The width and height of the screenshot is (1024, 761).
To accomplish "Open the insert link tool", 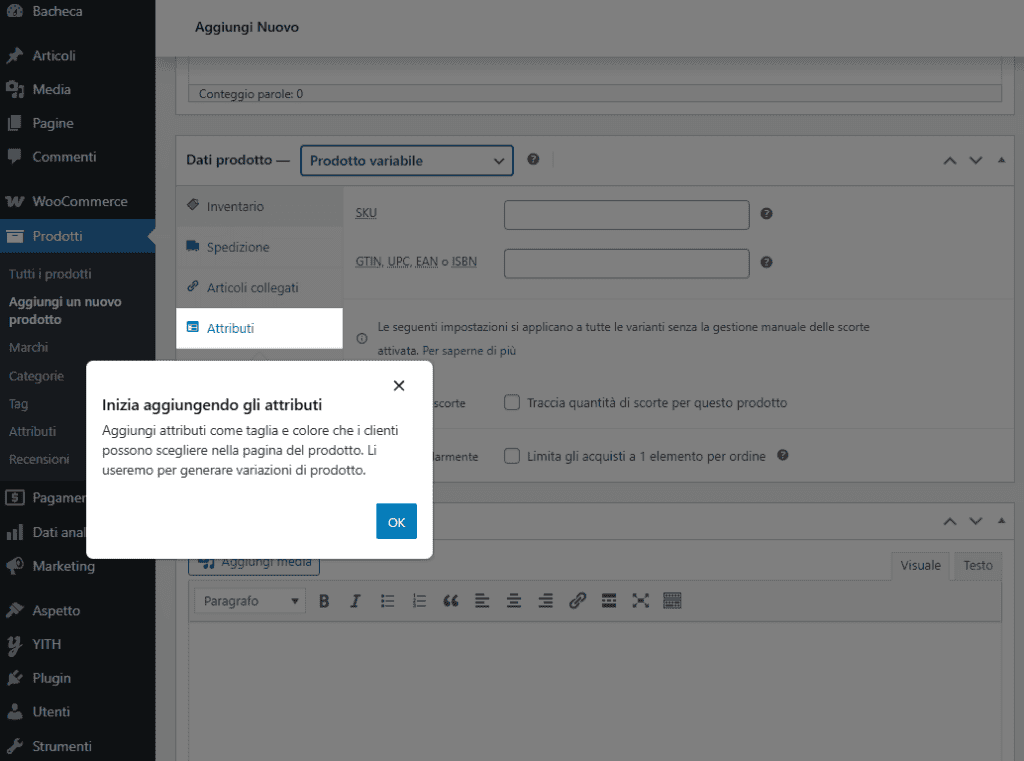I will [577, 600].
